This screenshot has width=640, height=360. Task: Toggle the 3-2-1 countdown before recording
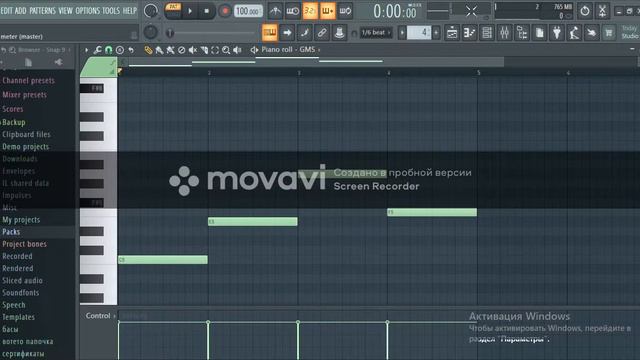tap(310, 11)
